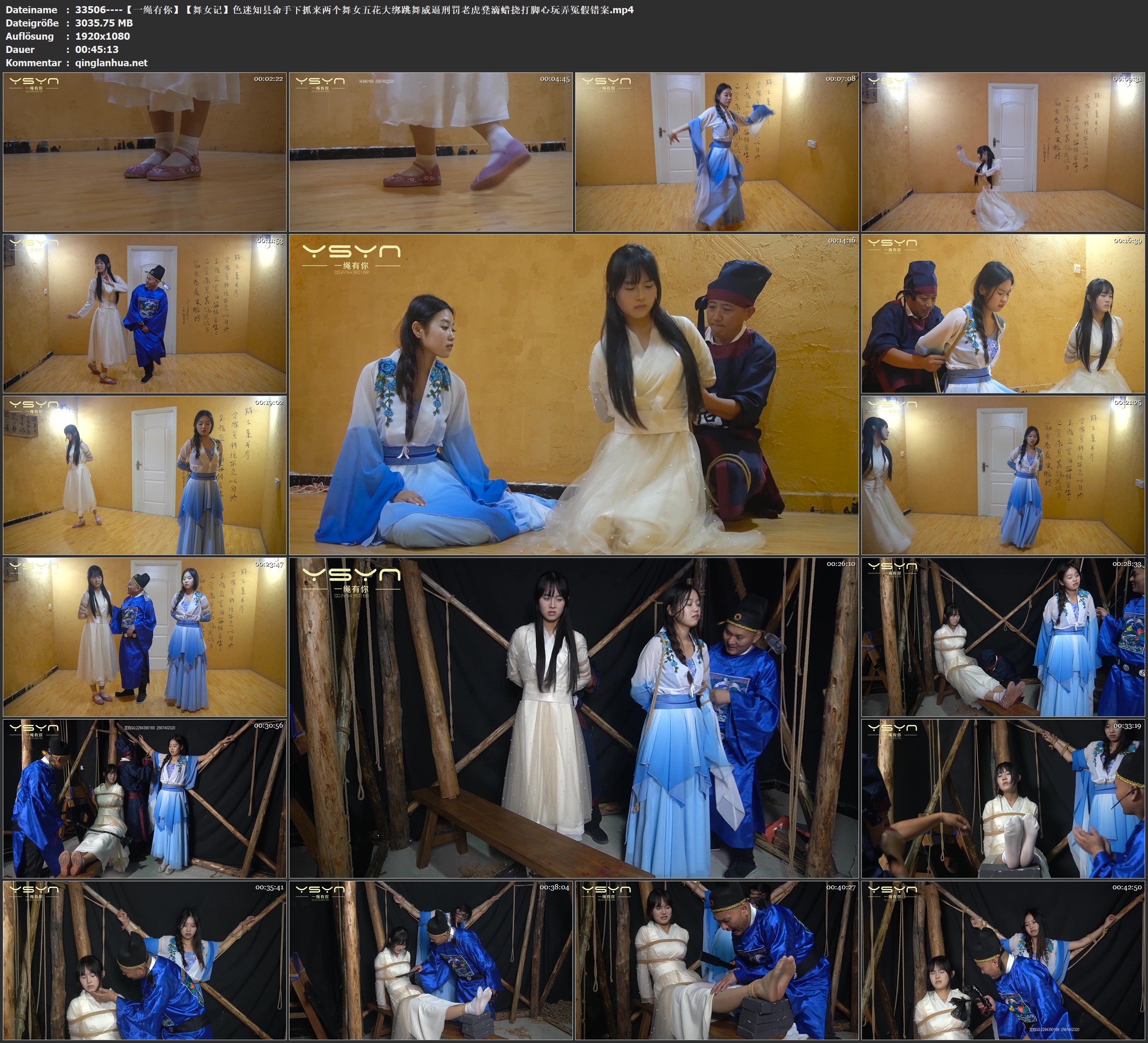Open the thumbnail marked 00:16:39
Screen dimensions: 1148x1043
(1003, 313)
